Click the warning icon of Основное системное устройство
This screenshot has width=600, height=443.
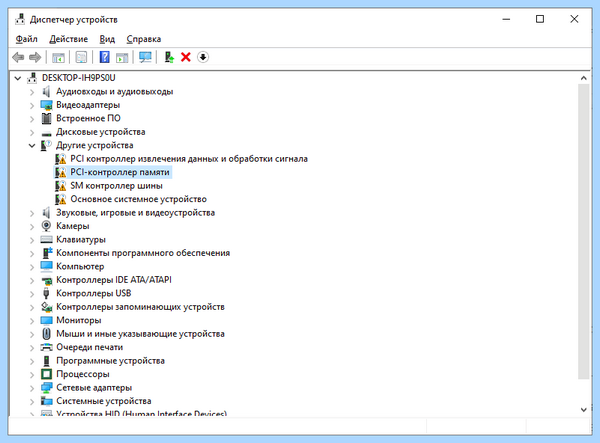tap(60, 199)
